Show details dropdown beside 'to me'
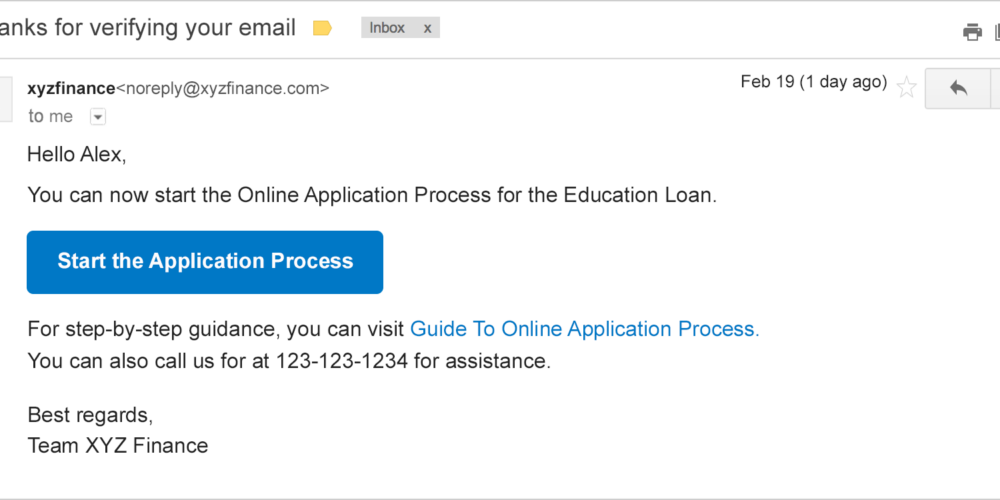 [98, 117]
